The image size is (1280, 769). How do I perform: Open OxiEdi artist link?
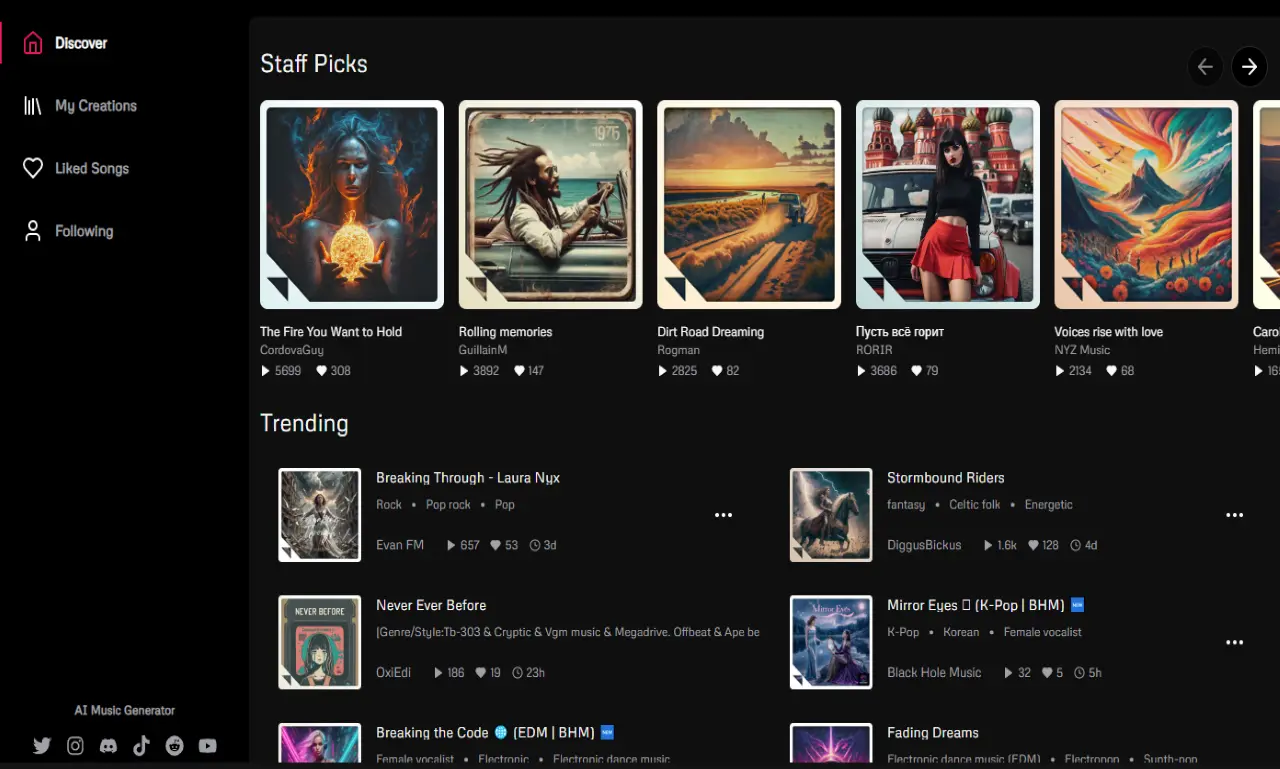pos(394,673)
